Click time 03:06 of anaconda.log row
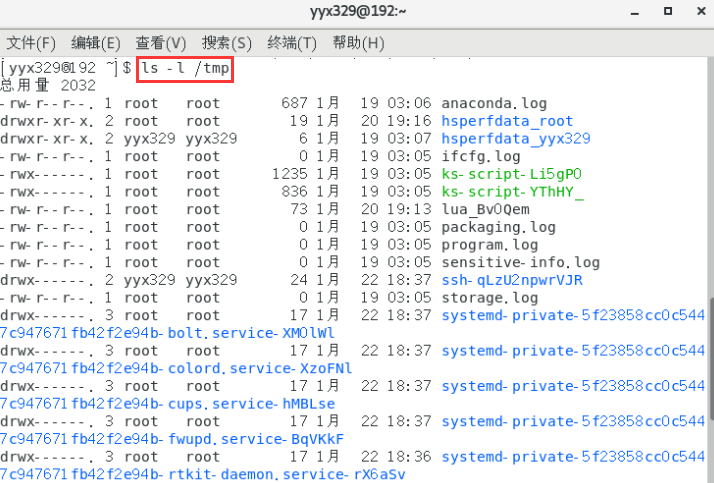The height and width of the screenshot is (483, 714). (x=409, y=103)
